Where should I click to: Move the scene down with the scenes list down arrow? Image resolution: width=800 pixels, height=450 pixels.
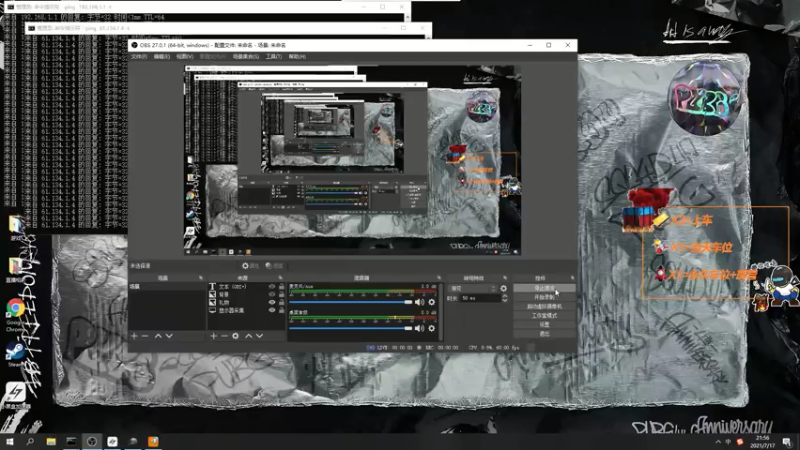coord(169,336)
